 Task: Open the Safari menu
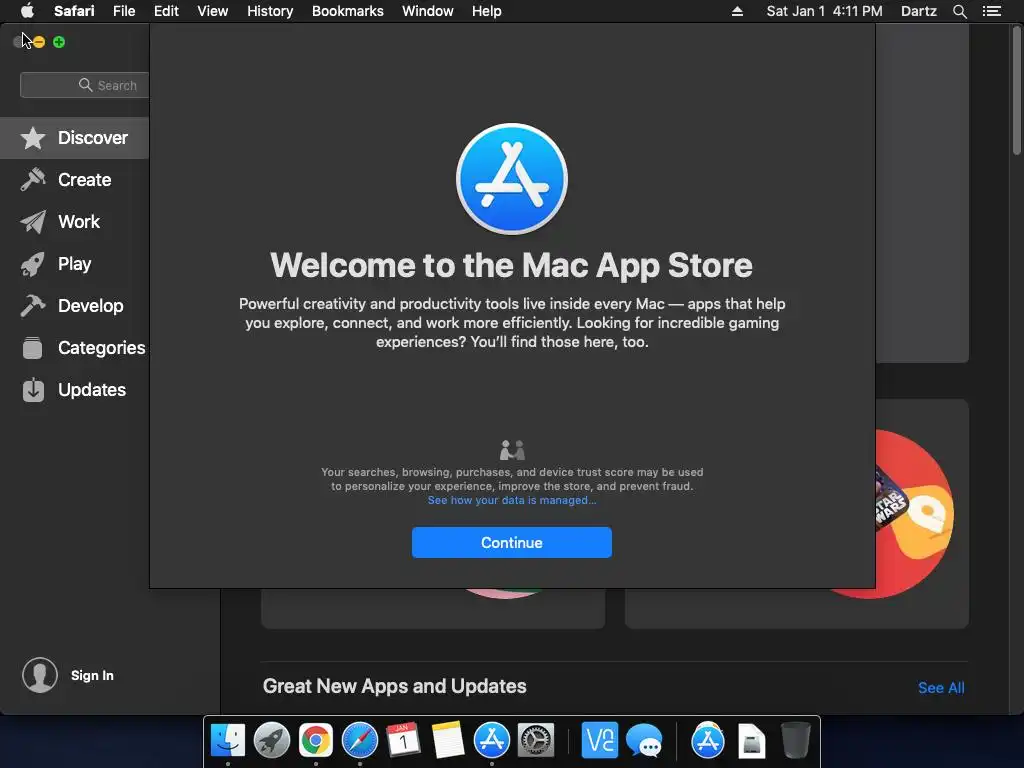pyautogui.click(x=74, y=11)
